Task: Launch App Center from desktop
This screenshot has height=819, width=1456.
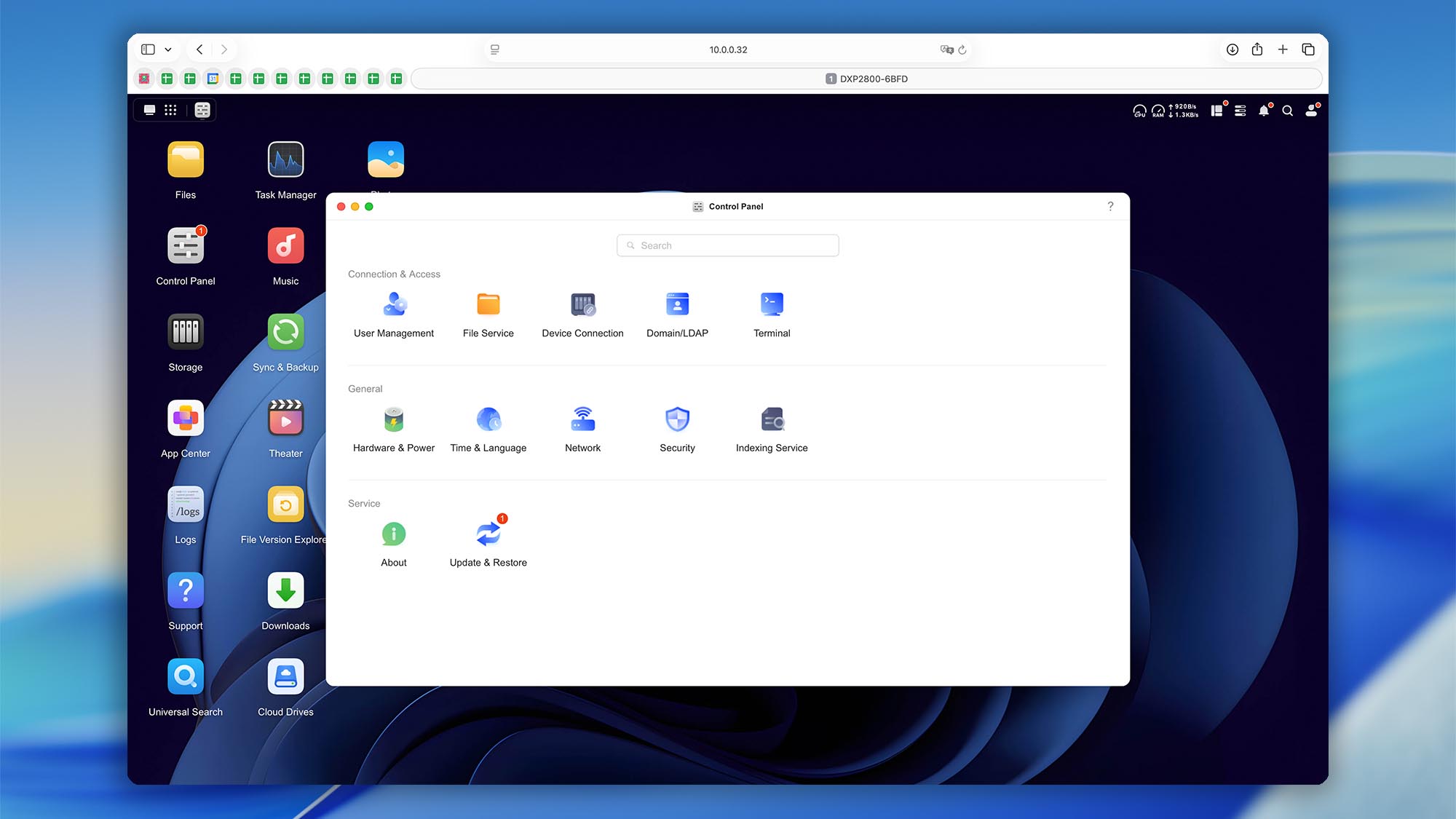Action: point(186,419)
